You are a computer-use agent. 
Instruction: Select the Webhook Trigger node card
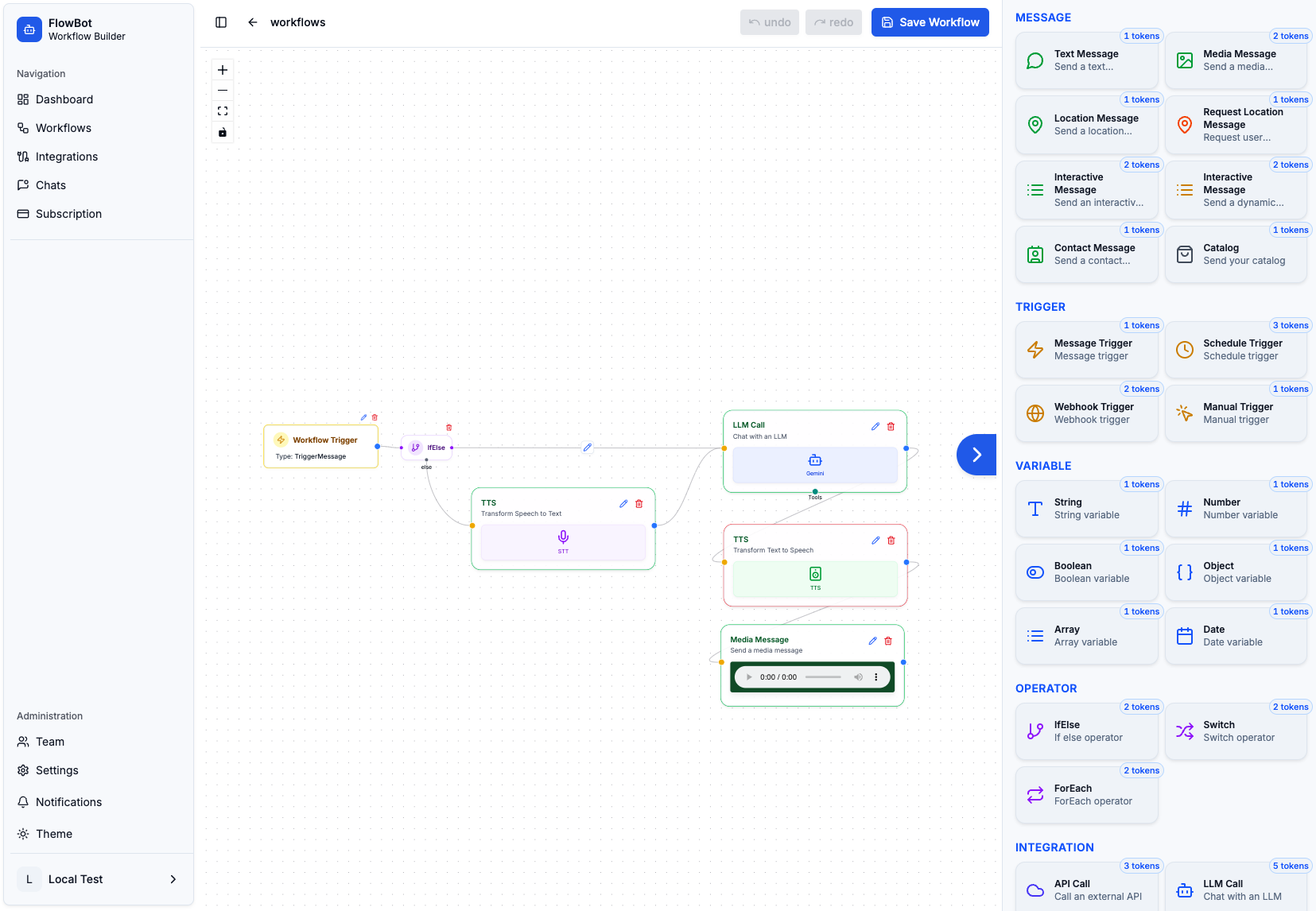click(1086, 413)
